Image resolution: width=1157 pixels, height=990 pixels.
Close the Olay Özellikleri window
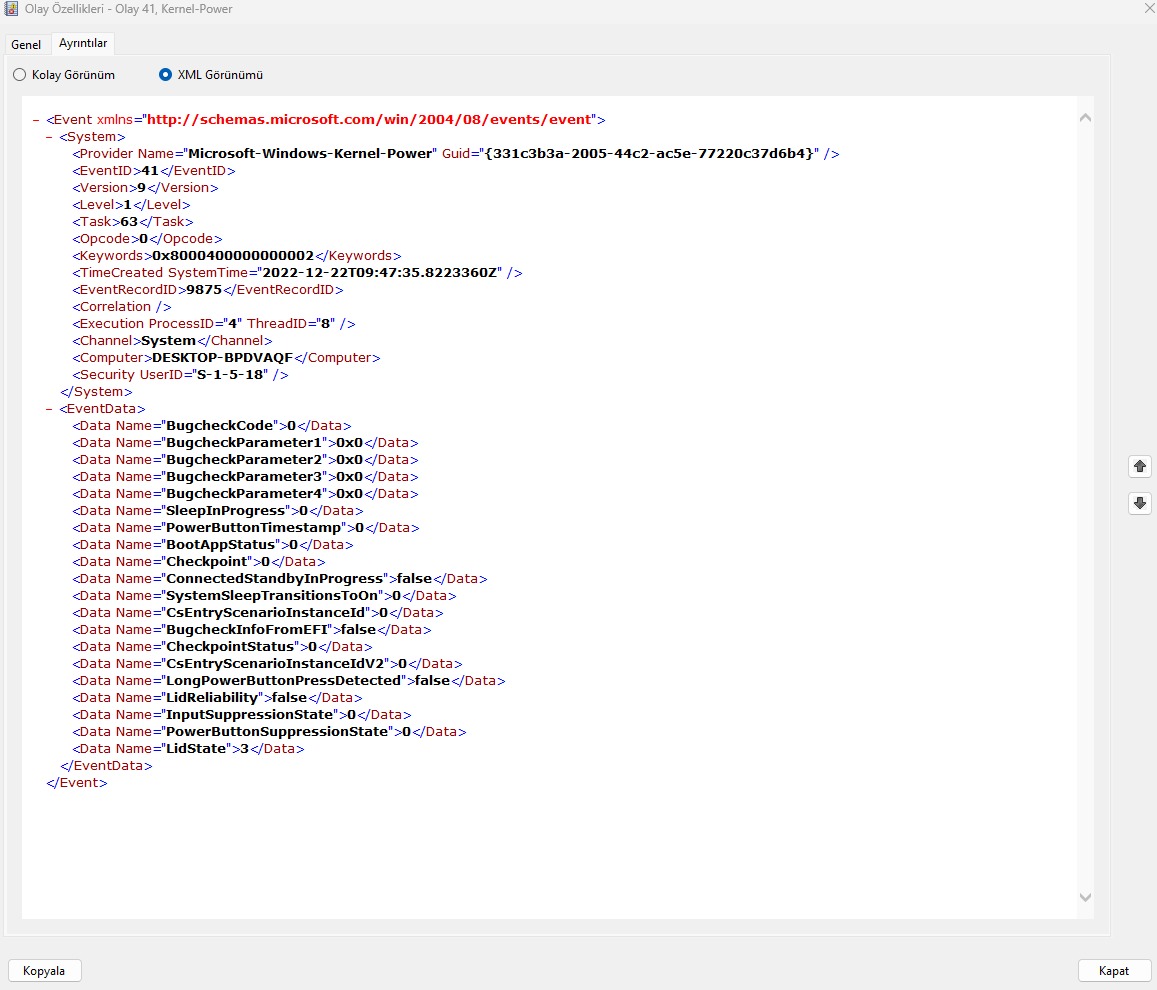[x=1147, y=9]
